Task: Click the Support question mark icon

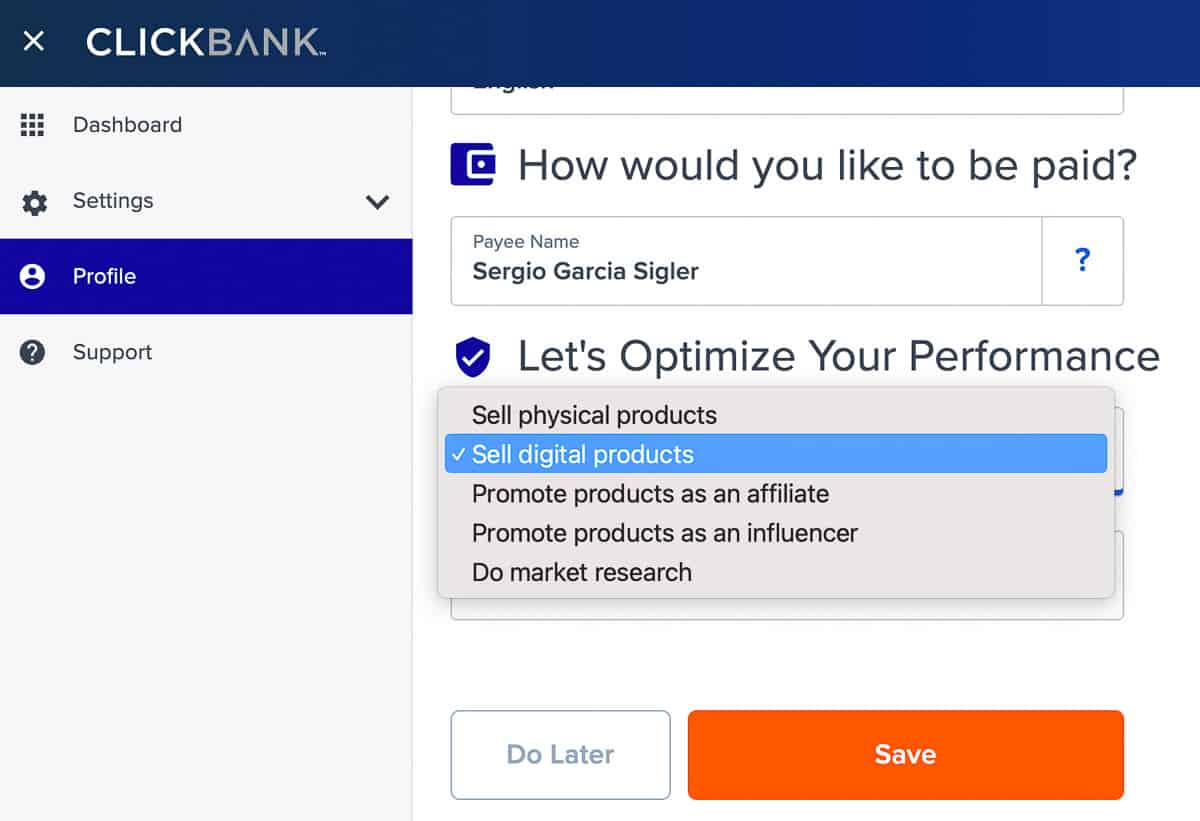Action: [x=33, y=352]
